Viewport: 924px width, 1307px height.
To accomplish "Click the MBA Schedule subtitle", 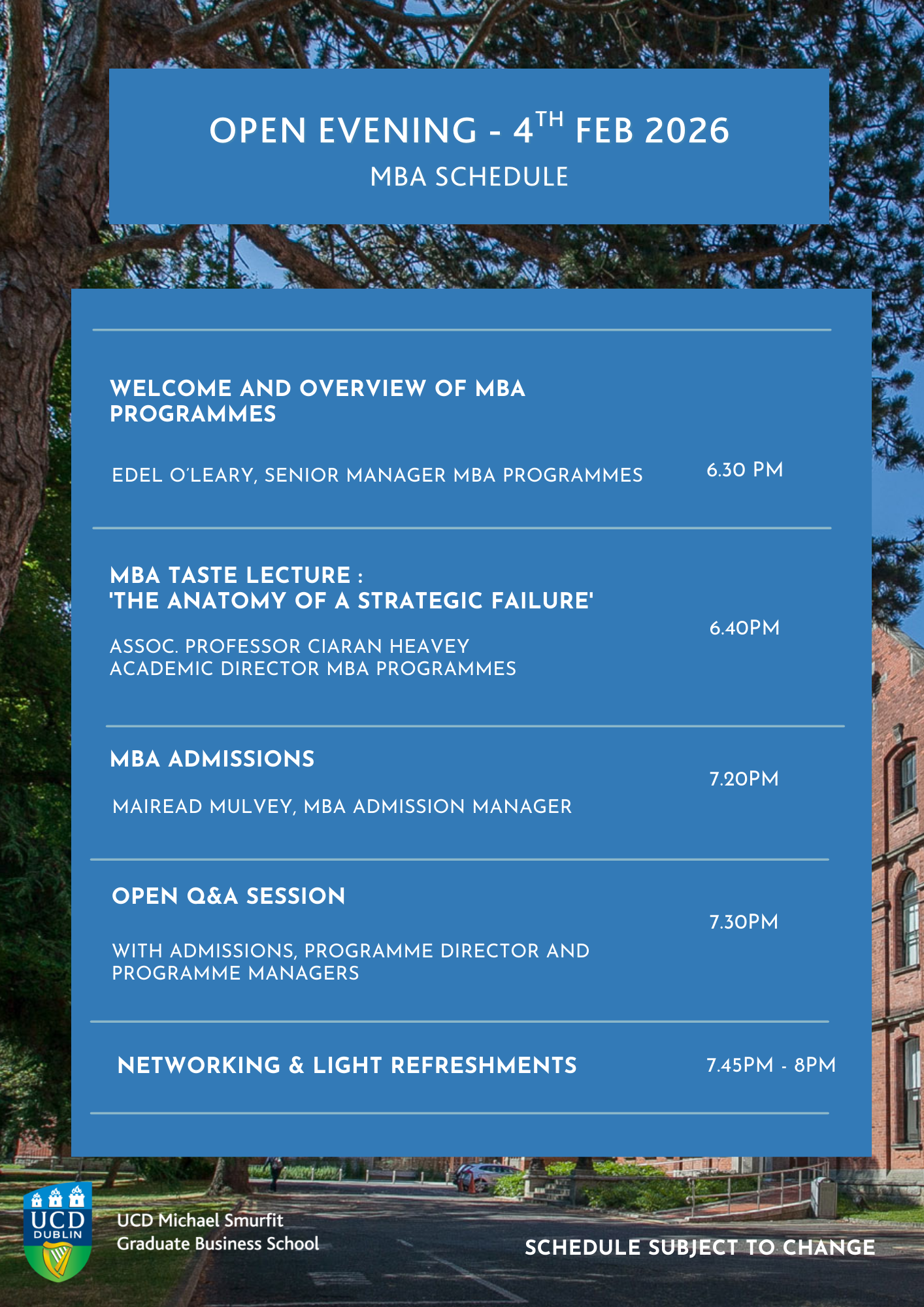I will [x=469, y=177].
